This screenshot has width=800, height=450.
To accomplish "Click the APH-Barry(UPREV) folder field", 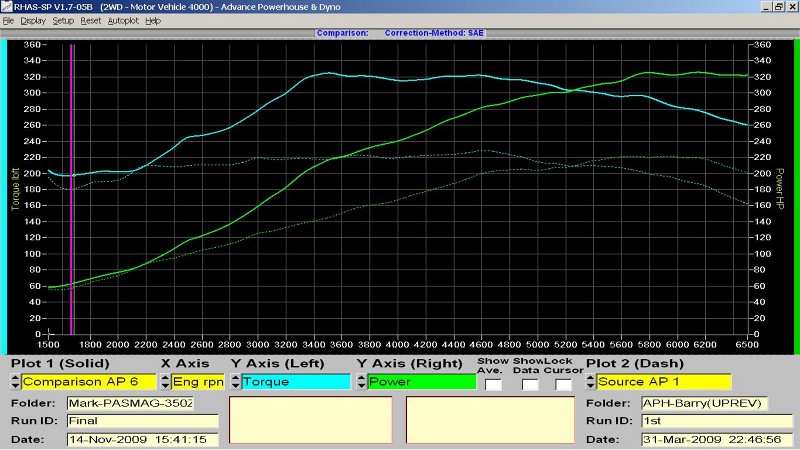I will tap(705, 403).
